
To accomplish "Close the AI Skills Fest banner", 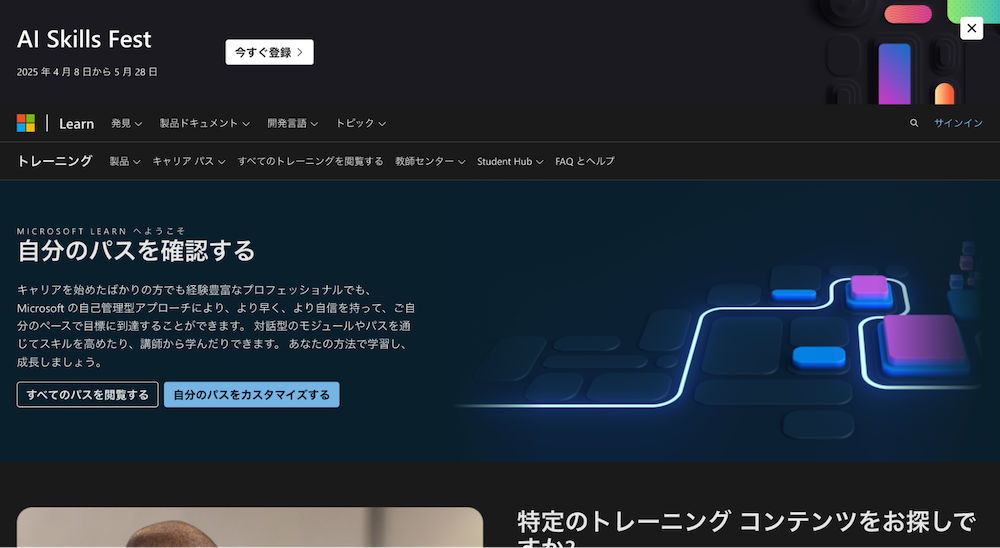I will pos(971,28).
